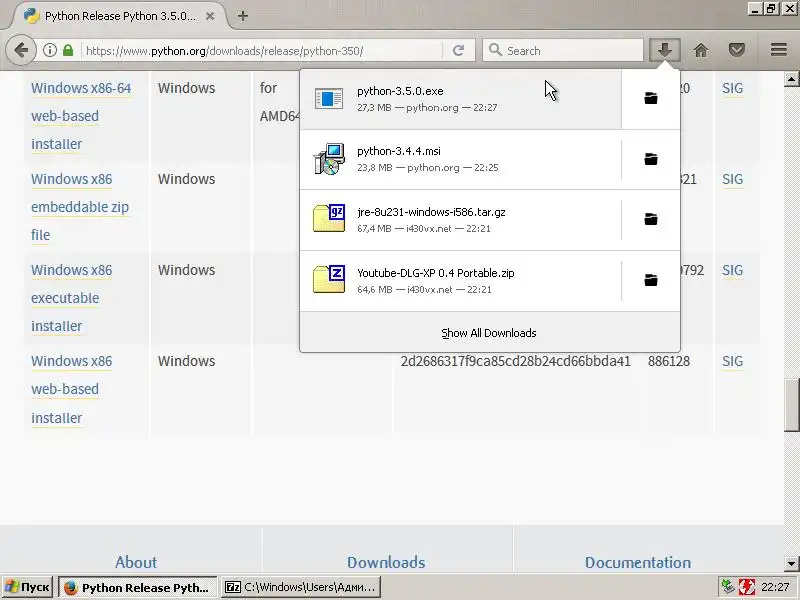Close the Python Release tab
The height and width of the screenshot is (600, 800).
pyautogui.click(x=210, y=16)
